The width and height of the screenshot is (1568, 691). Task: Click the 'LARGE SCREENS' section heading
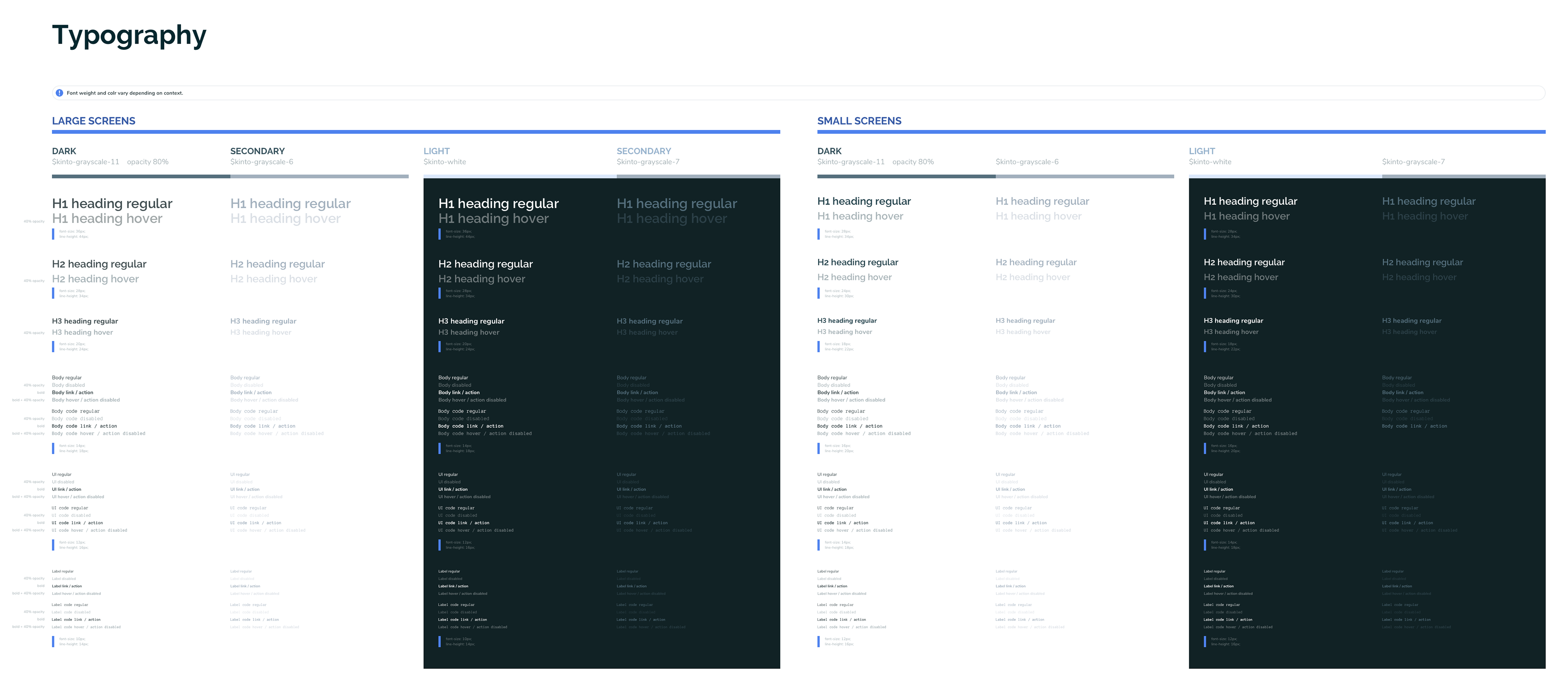[x=94, y=121]
